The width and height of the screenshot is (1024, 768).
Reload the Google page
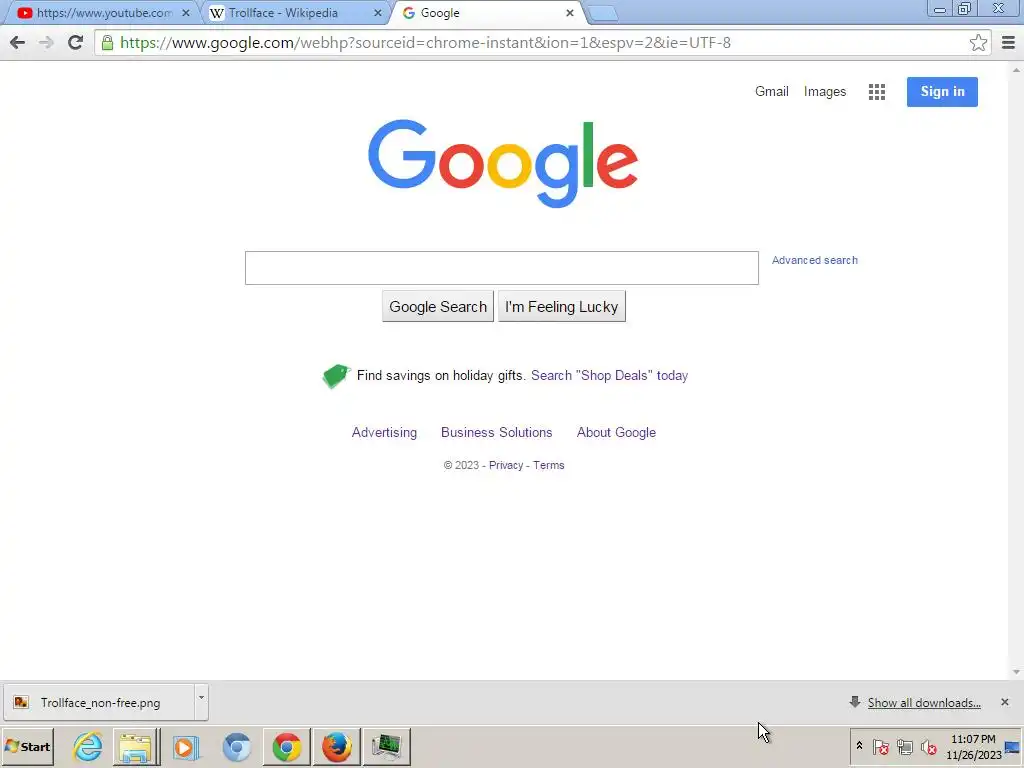[x=75, y=43]
